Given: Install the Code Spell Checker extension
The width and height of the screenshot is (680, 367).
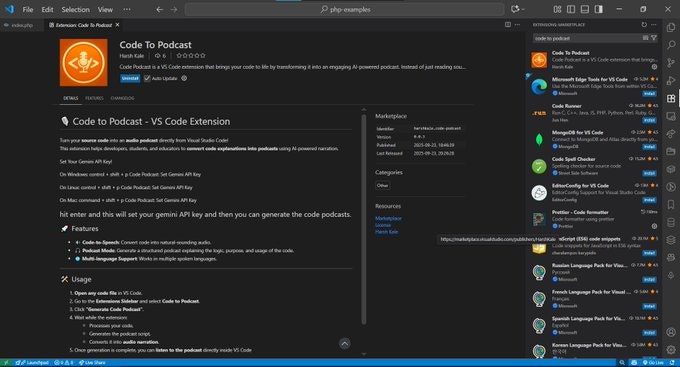Looking at the screenshot, I should click(x=649, y=173).
